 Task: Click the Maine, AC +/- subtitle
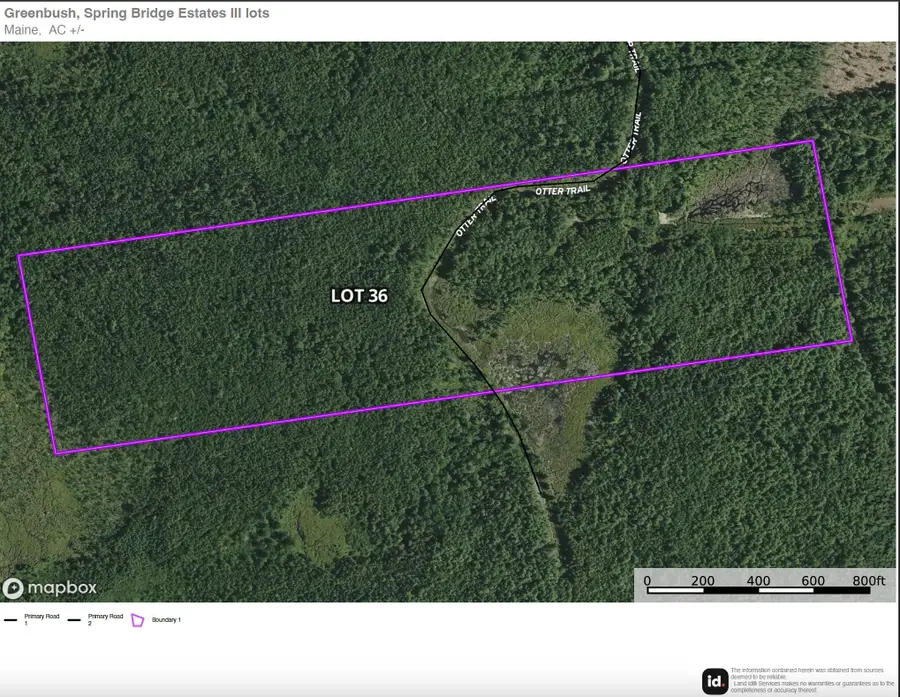coord(45,29)
